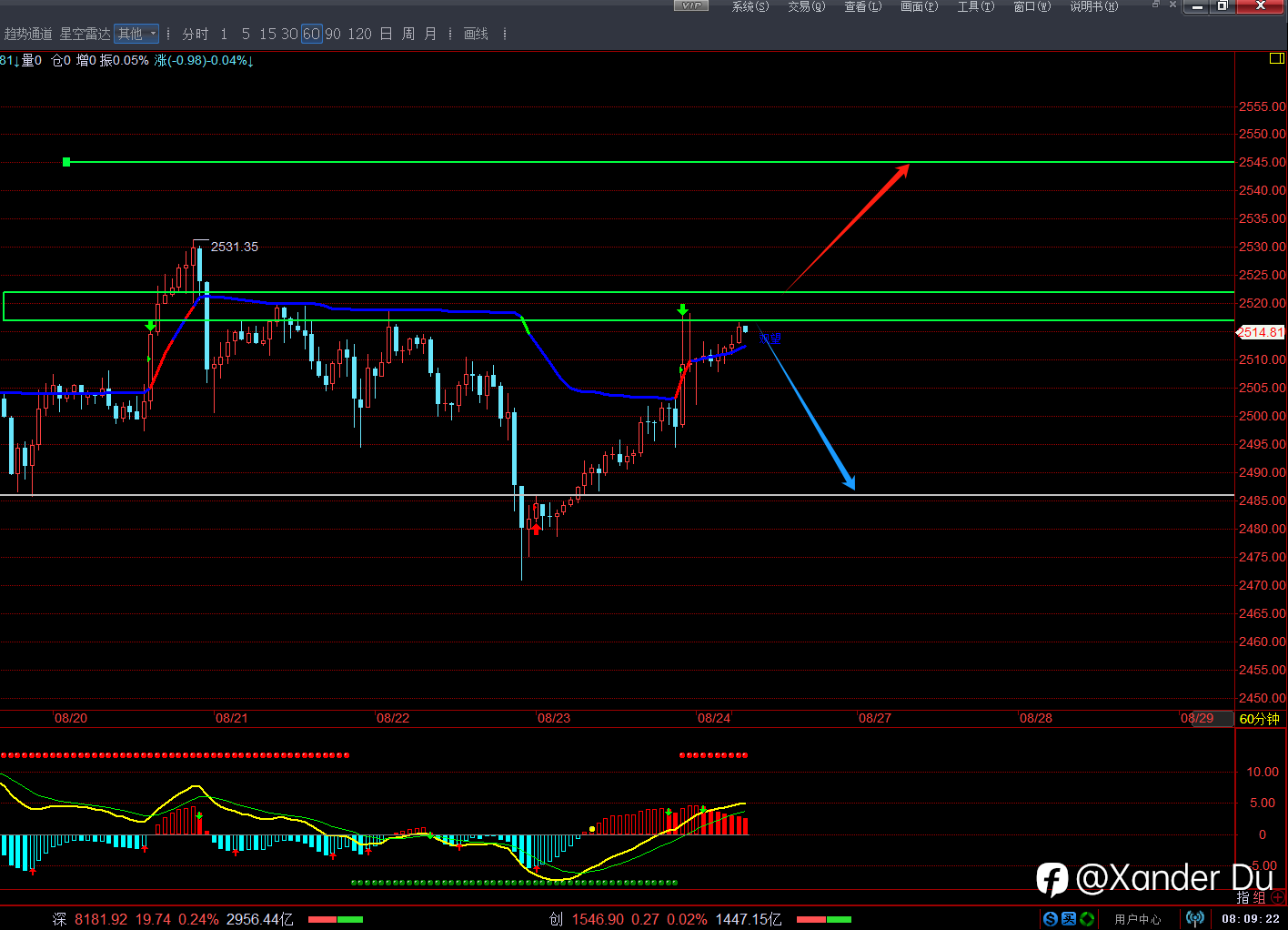Viewport: 1288px width, 930px height.
Task: Open the 画线 drawing tools
Action: click(476, 34)
